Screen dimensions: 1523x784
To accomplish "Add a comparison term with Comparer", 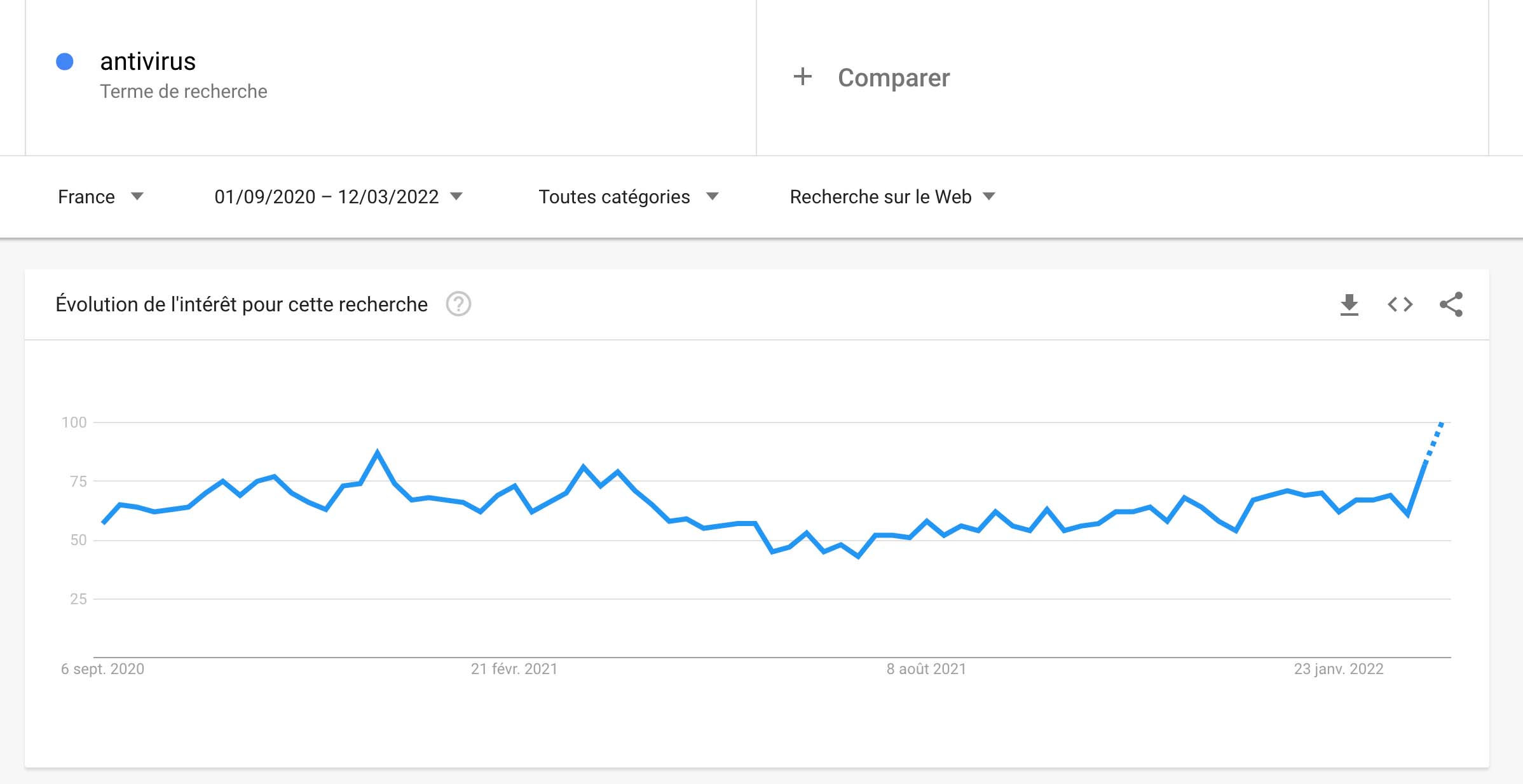I will coord(894,78).
